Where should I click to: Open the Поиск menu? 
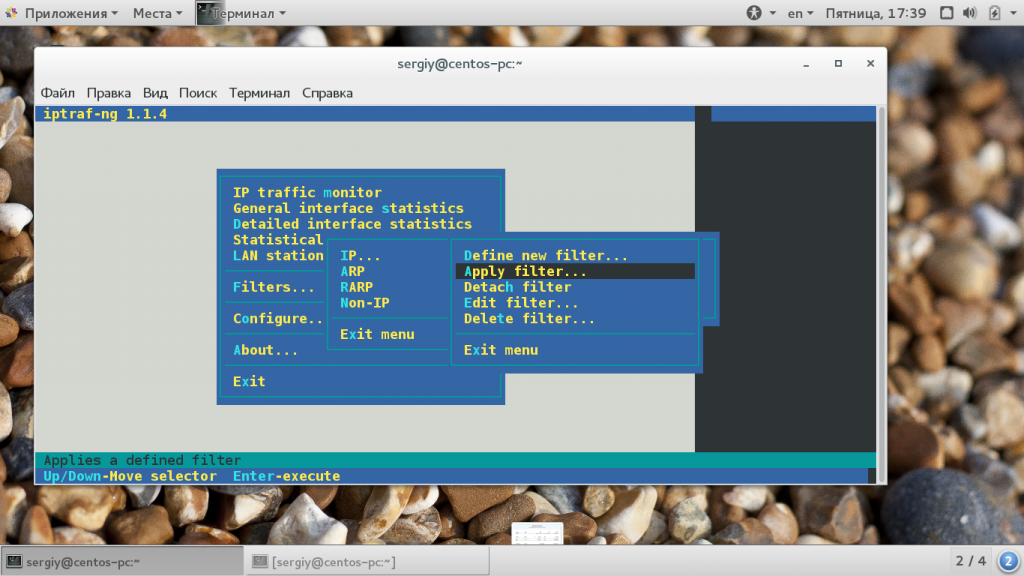[198, 93]
